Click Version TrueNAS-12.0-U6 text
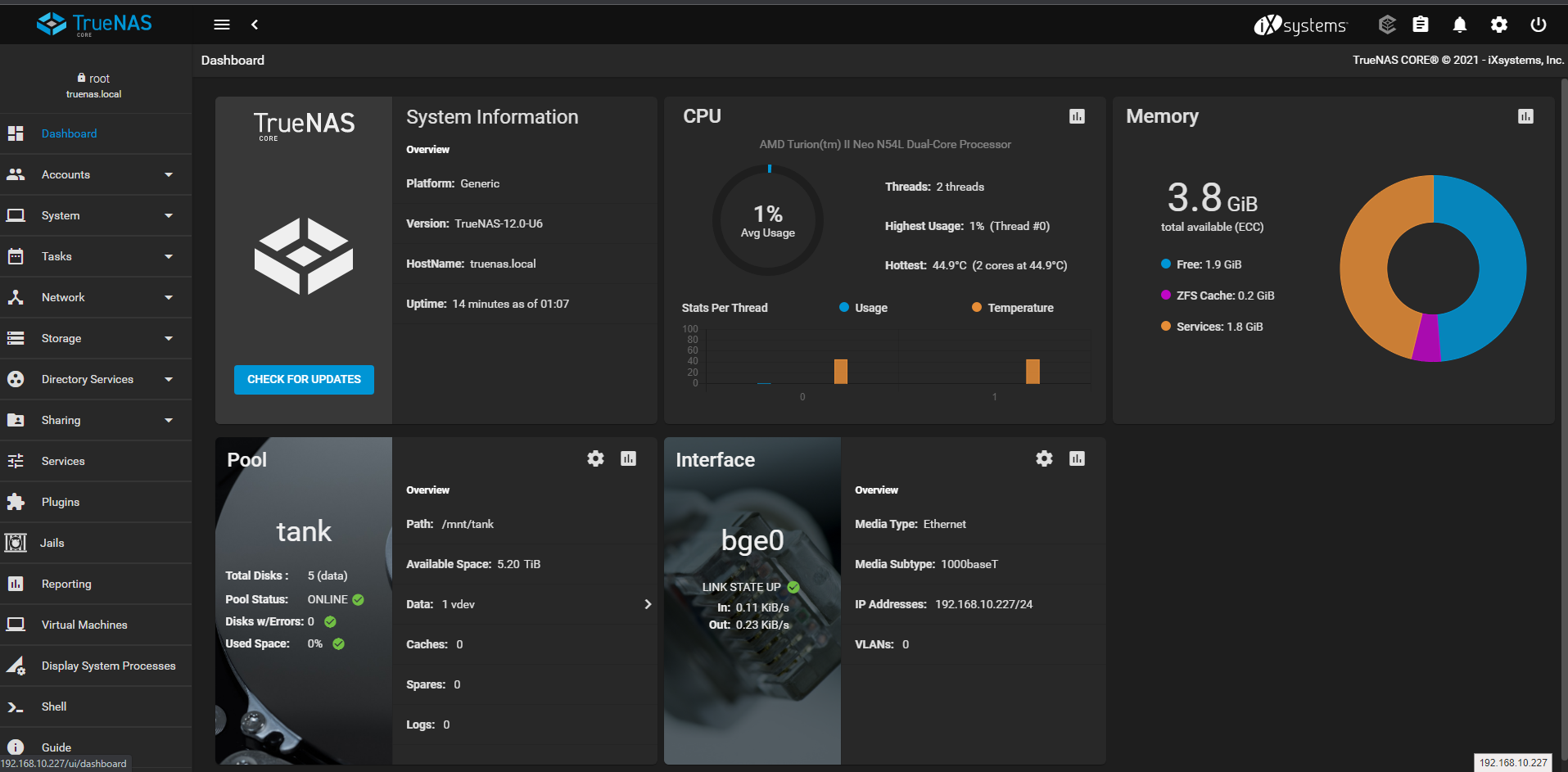Viewport: 1568px width, 772px height. click(474, 223)
